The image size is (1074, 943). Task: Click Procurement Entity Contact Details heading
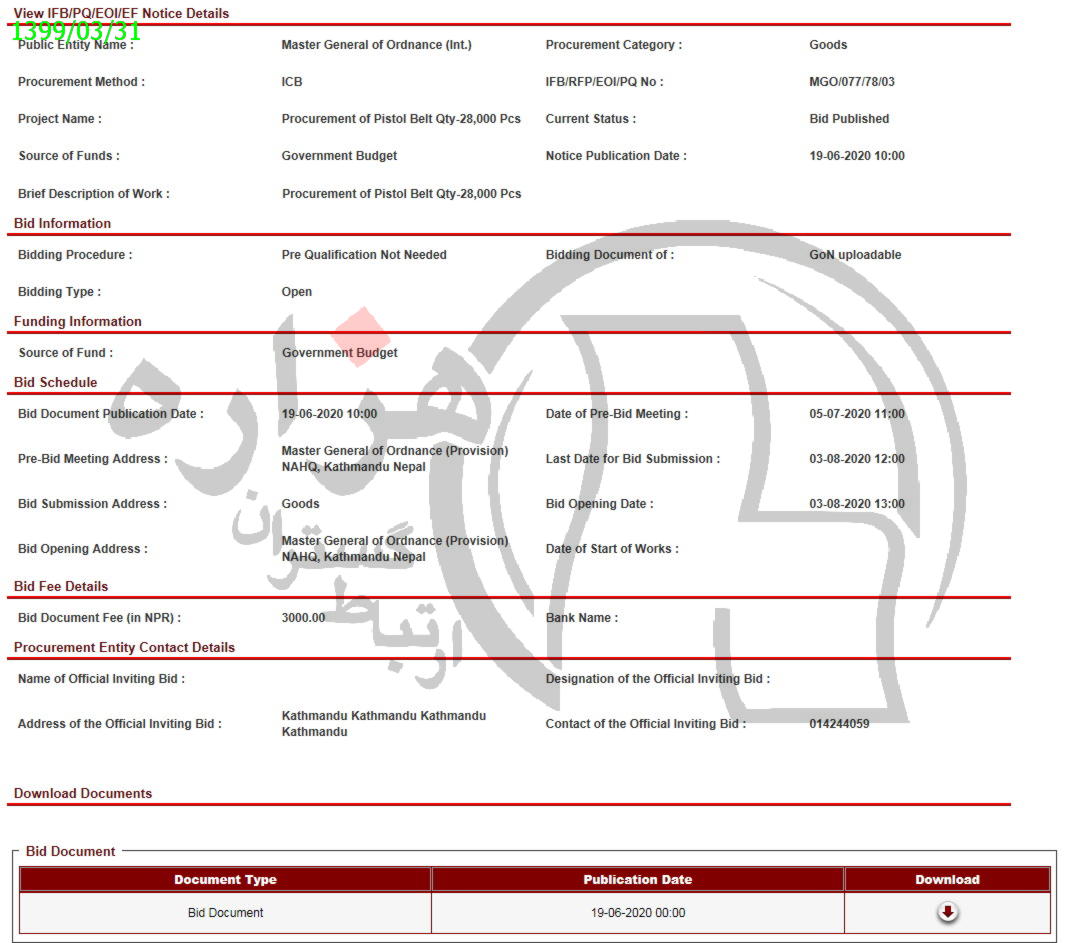[124, 647]
